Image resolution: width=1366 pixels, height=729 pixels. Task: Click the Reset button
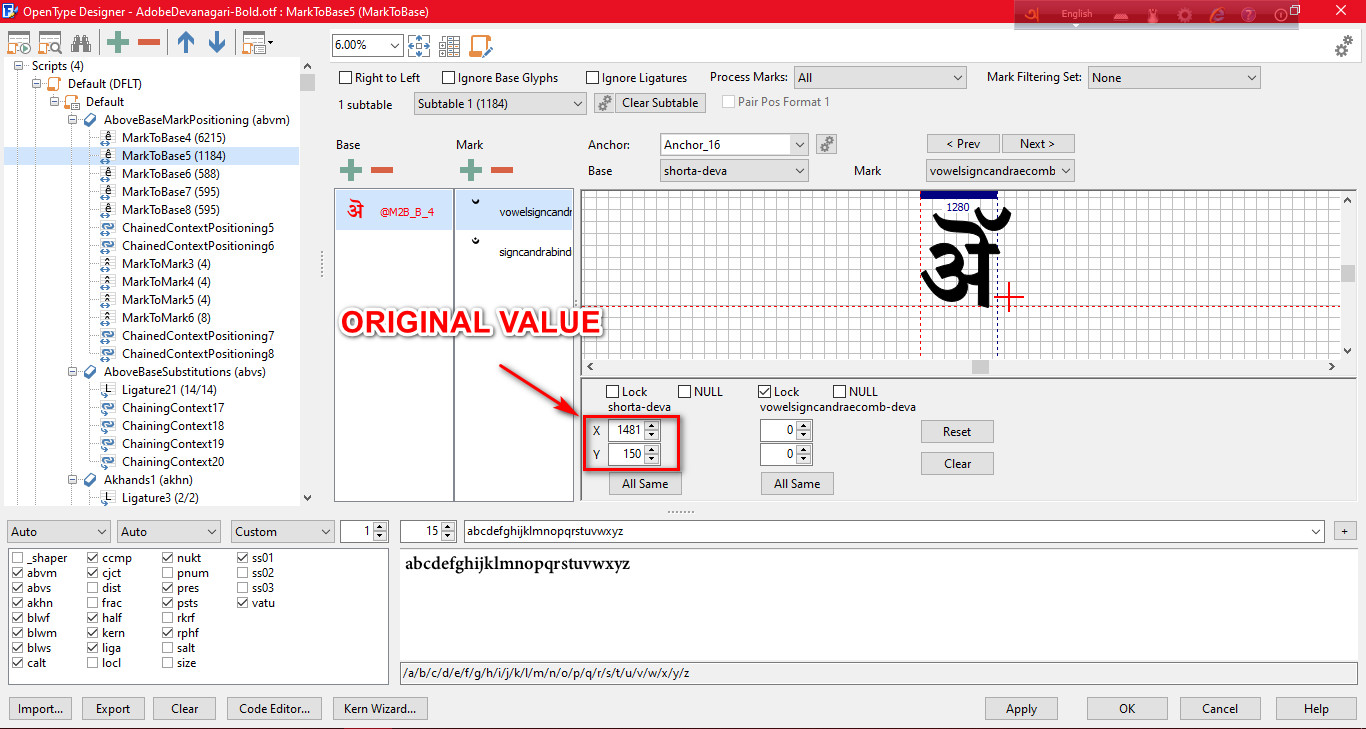(x=957, y=432)
